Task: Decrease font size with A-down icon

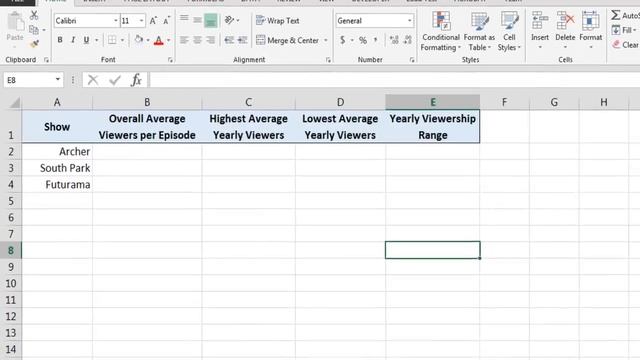Action: click(167, 20)
